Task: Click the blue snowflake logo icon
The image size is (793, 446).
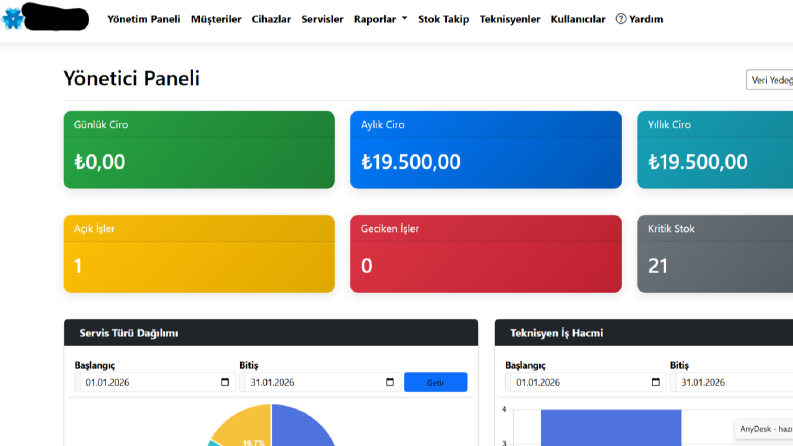Action: point(13,19)
